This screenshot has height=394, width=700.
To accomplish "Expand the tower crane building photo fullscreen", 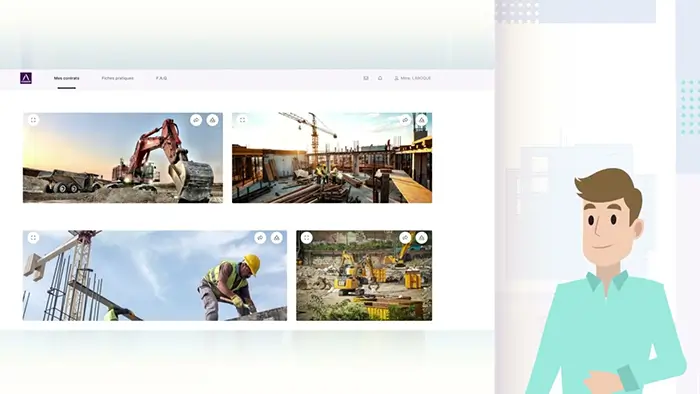I will [x=242, y=120].
